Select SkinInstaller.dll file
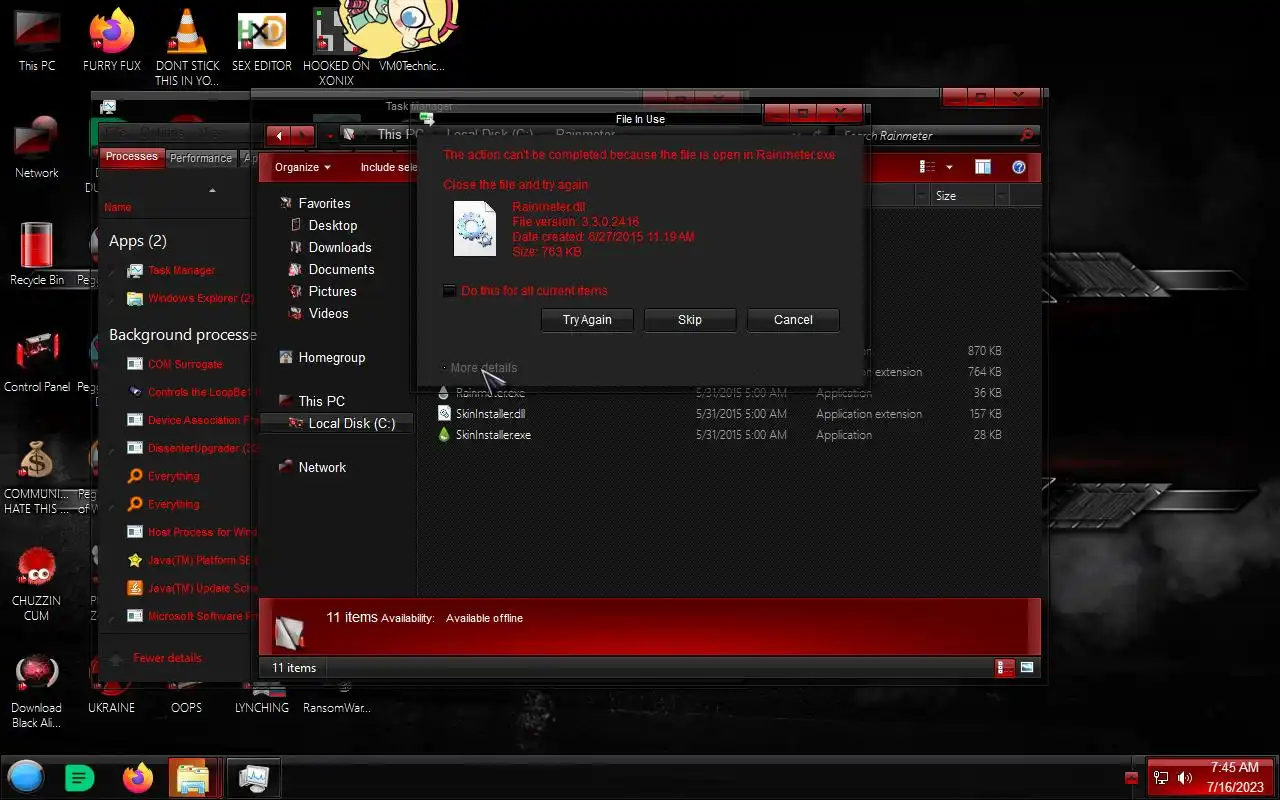This screenshot has height=800, width=1280. point(490,414)
